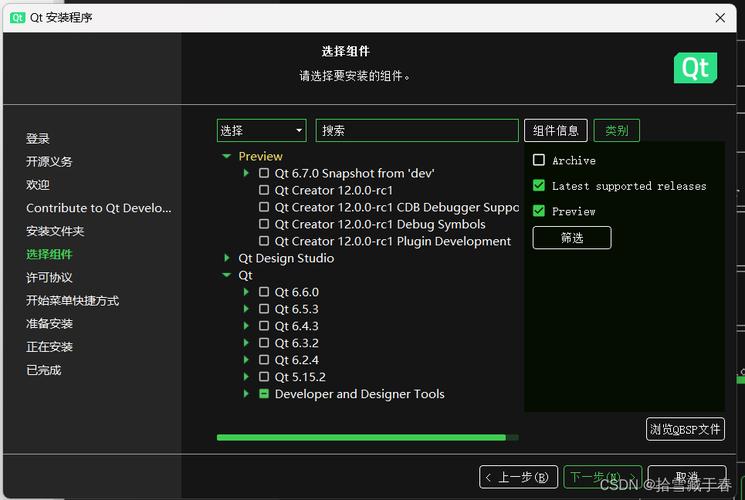Toggle the Developer and Designer Tools checkbox
745x500 pixels.
pos(264,394)
